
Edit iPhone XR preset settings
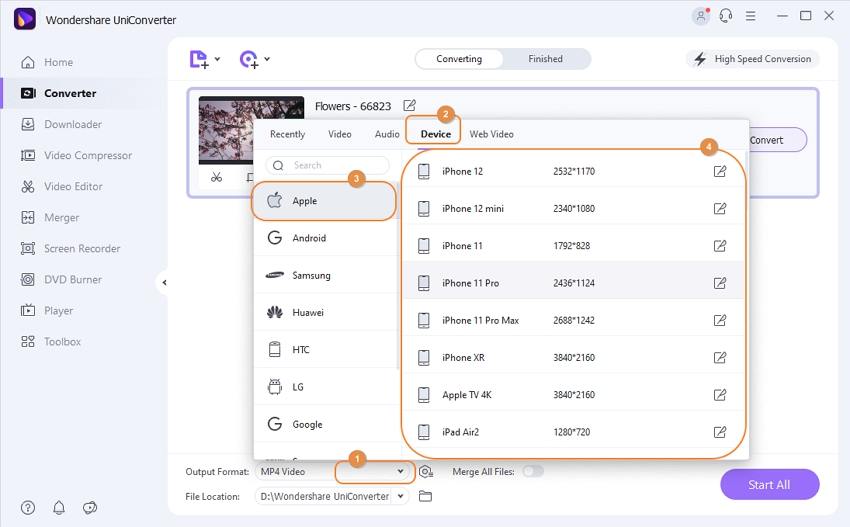click(x=719, y=357)
